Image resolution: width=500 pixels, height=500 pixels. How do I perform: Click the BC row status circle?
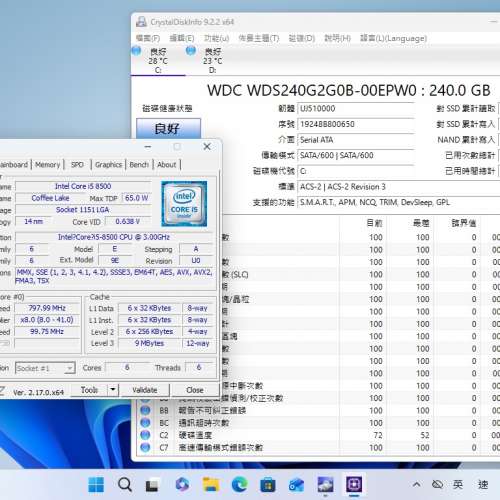(x=145, y=423)
